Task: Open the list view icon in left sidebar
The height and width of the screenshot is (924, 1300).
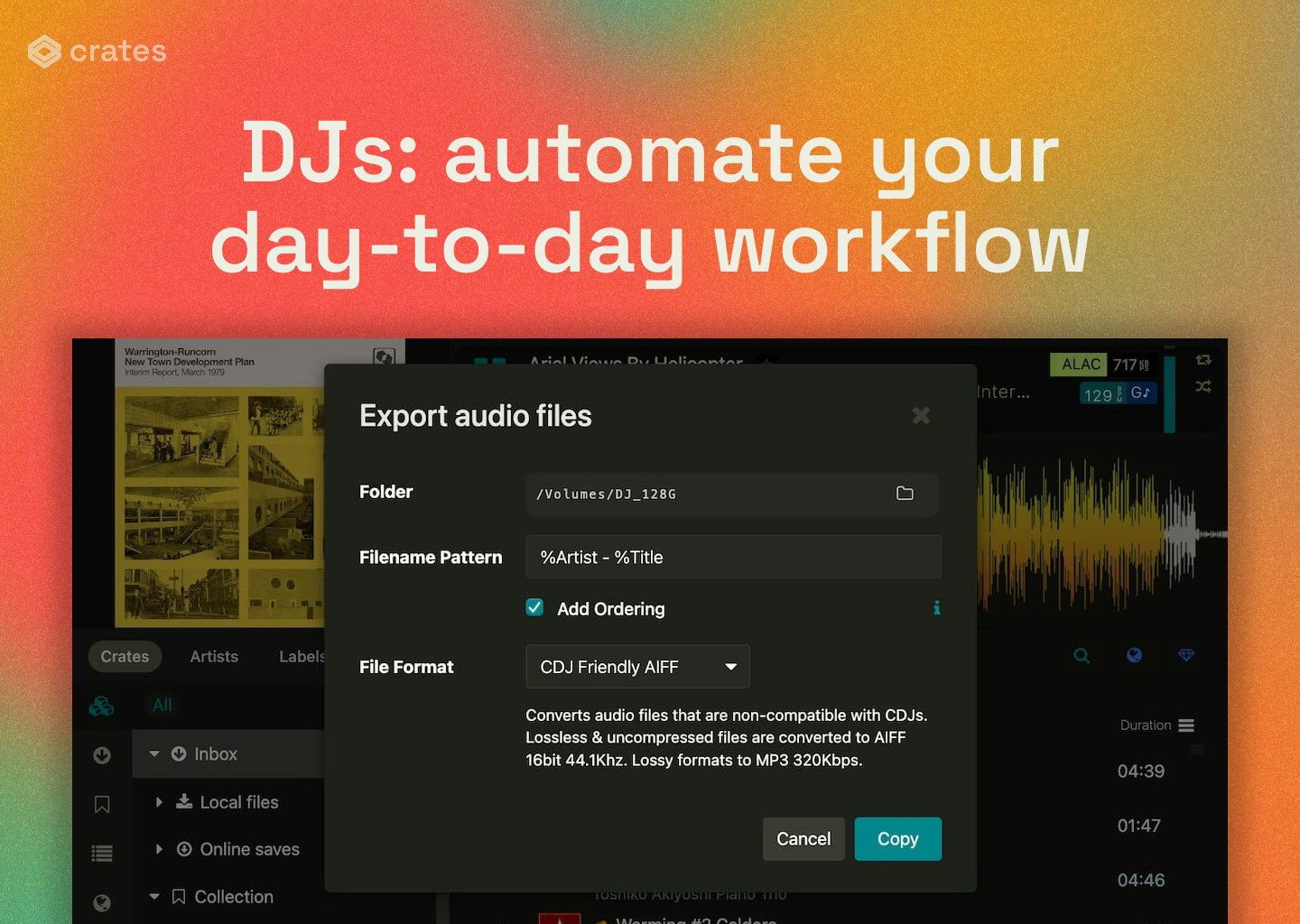Action: click(102, 853)
